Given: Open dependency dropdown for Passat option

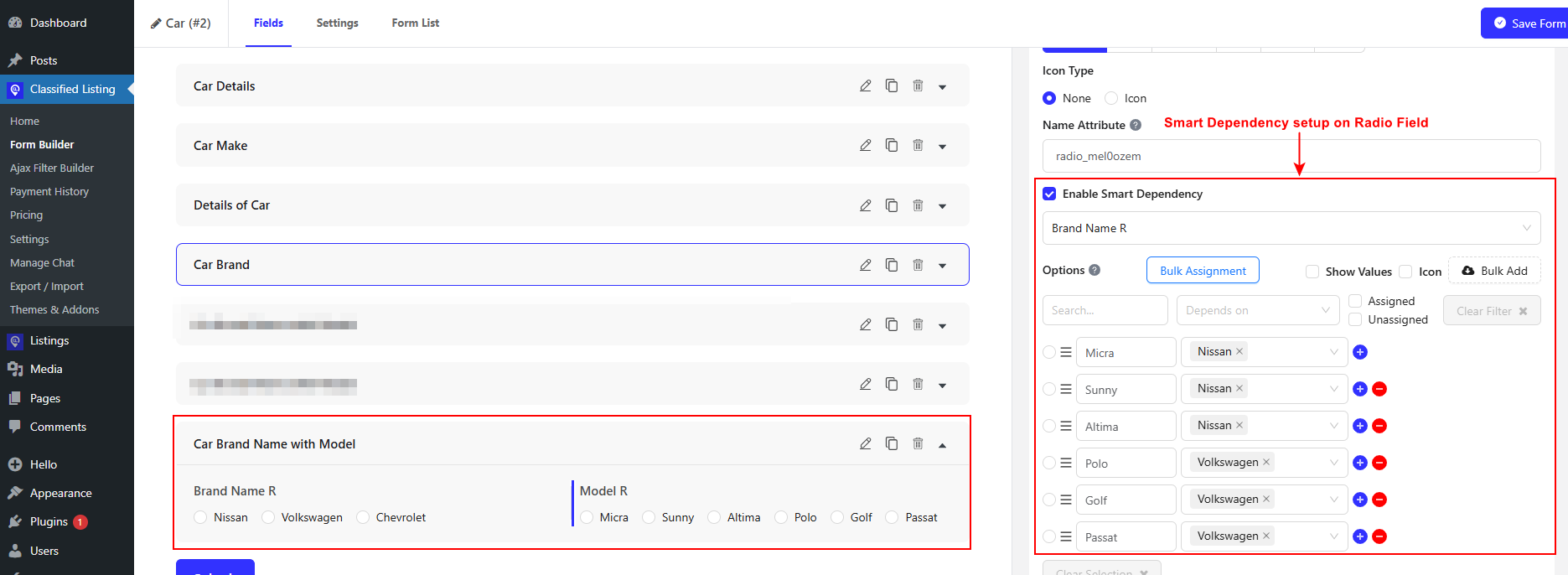Looking at the screenshot, I should point(1264,536).
